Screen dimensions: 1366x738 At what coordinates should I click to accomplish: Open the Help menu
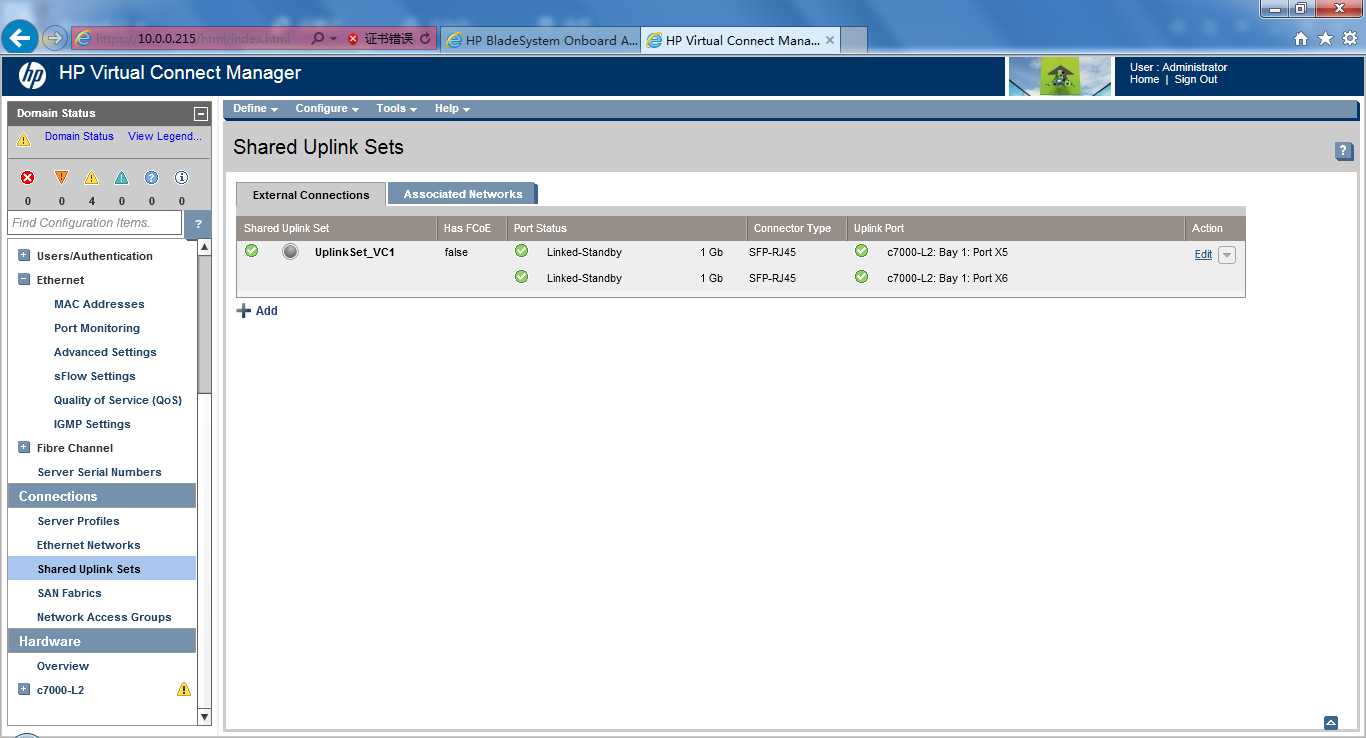coord(452,109)
